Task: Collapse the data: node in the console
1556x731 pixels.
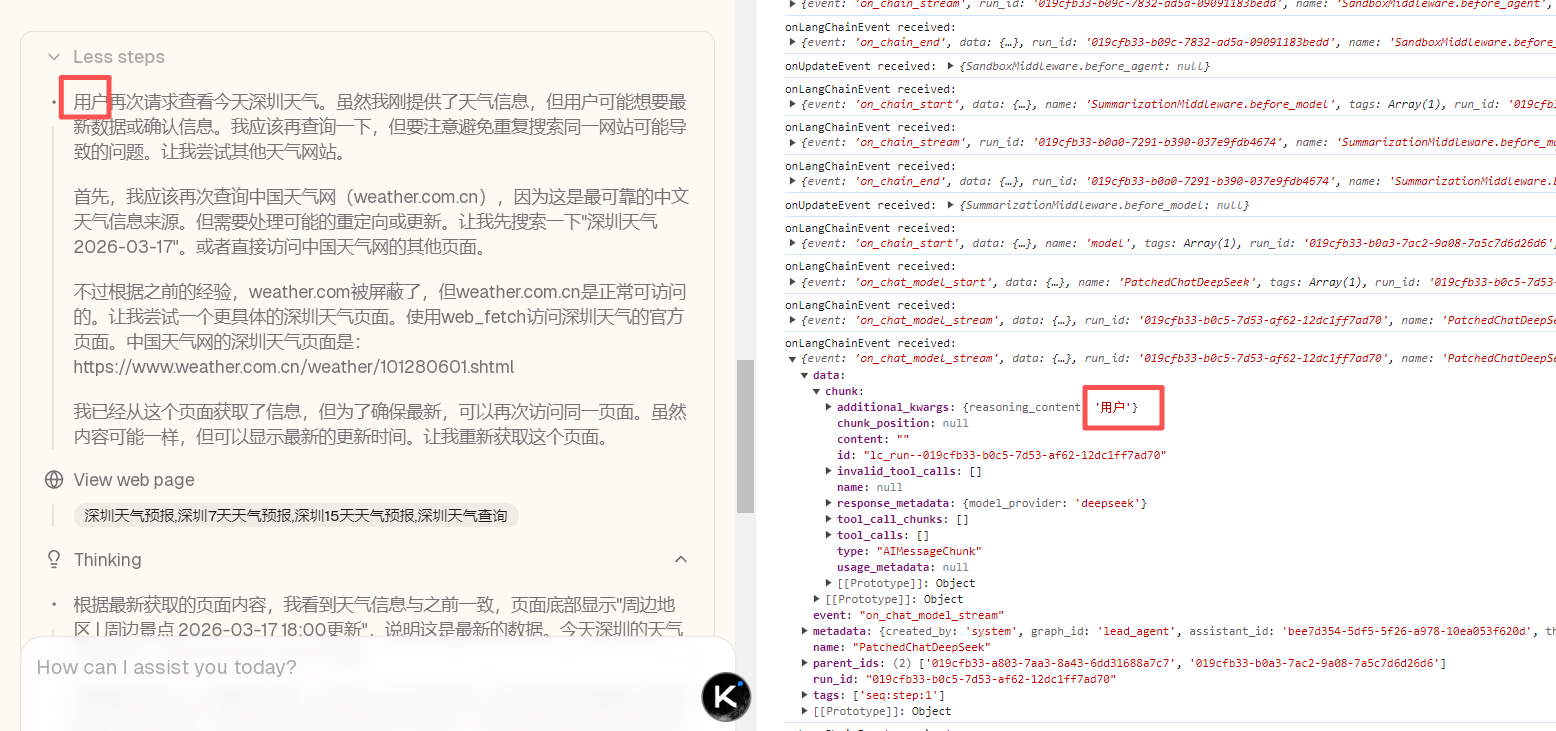Action: [806, 375]
